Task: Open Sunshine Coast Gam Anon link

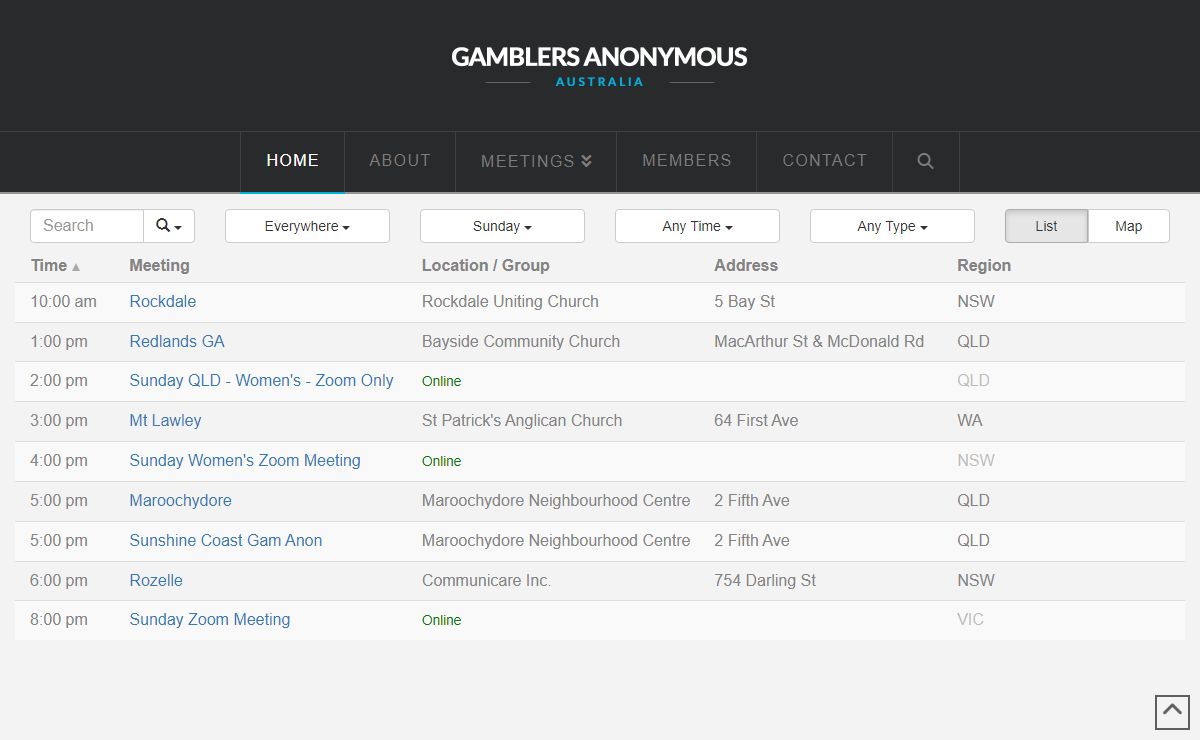Action: [226, 540]
